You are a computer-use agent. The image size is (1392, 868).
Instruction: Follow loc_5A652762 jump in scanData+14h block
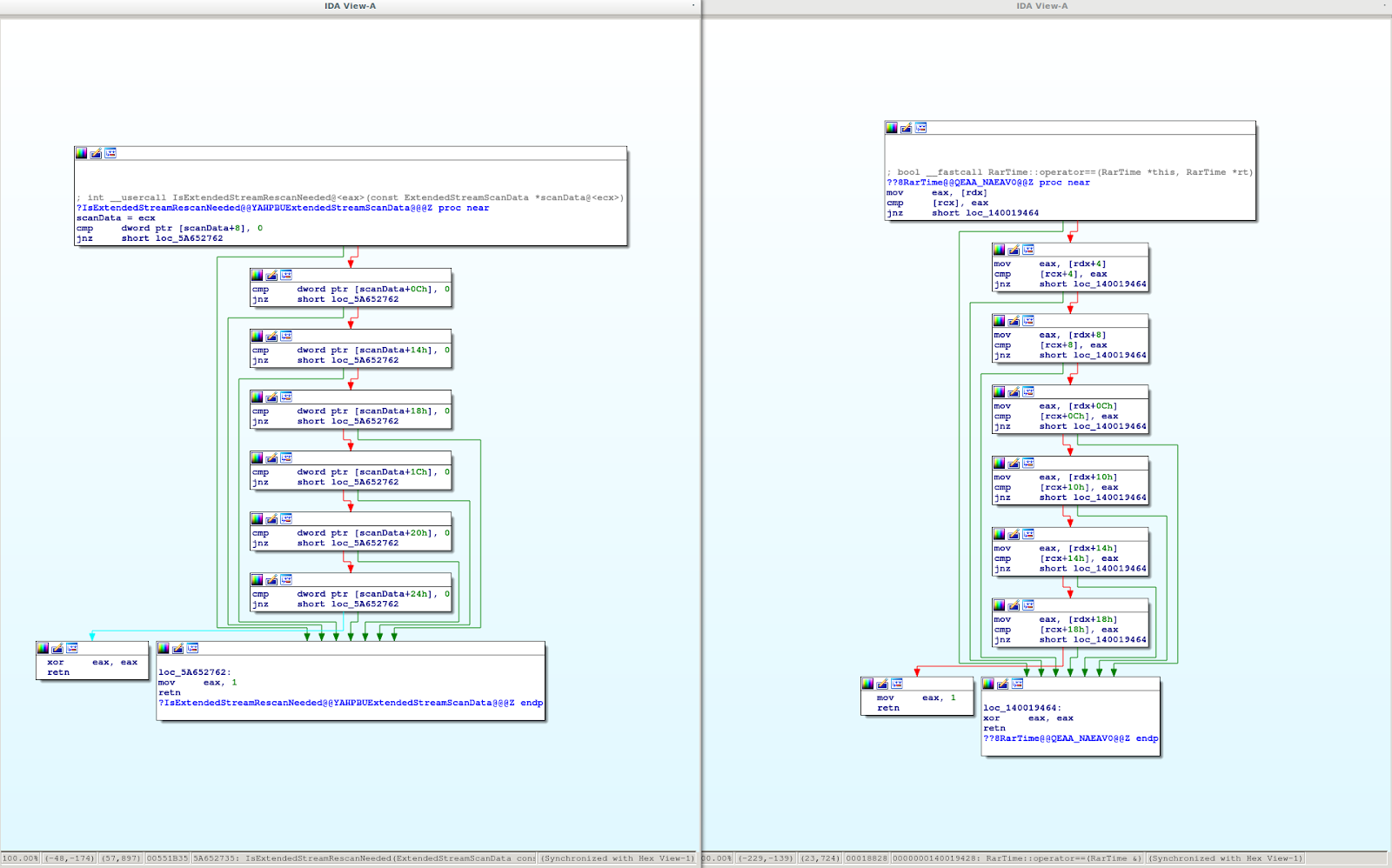tap(365, 360)
